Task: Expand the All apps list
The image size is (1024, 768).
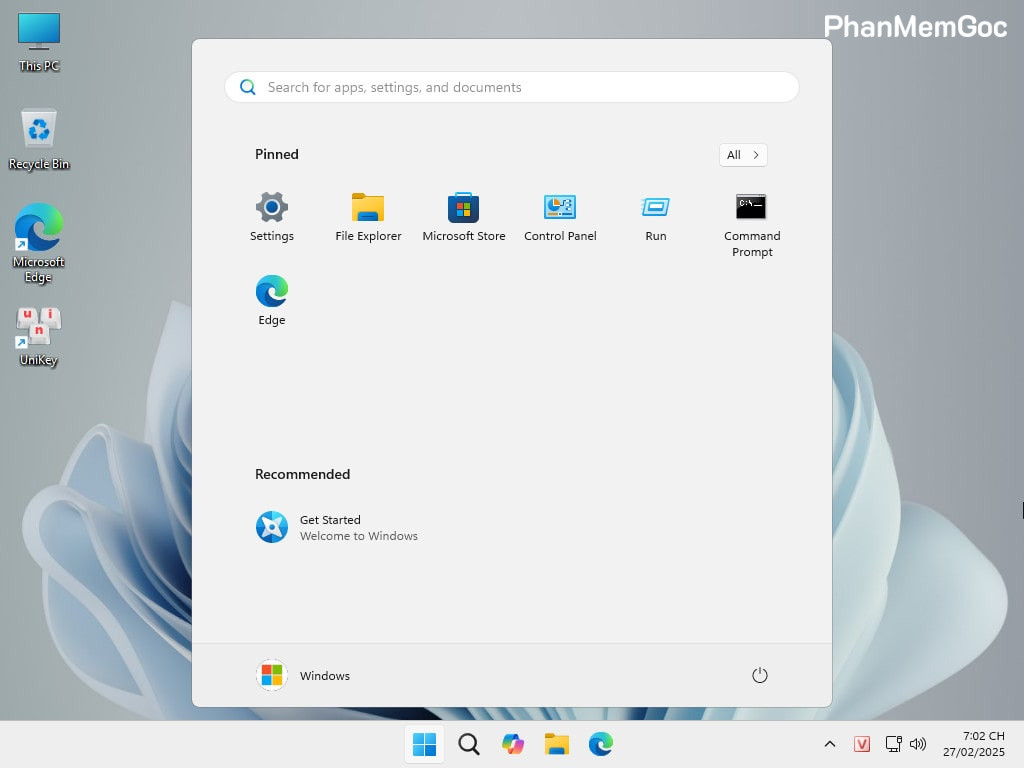Action: click(742, 155)
